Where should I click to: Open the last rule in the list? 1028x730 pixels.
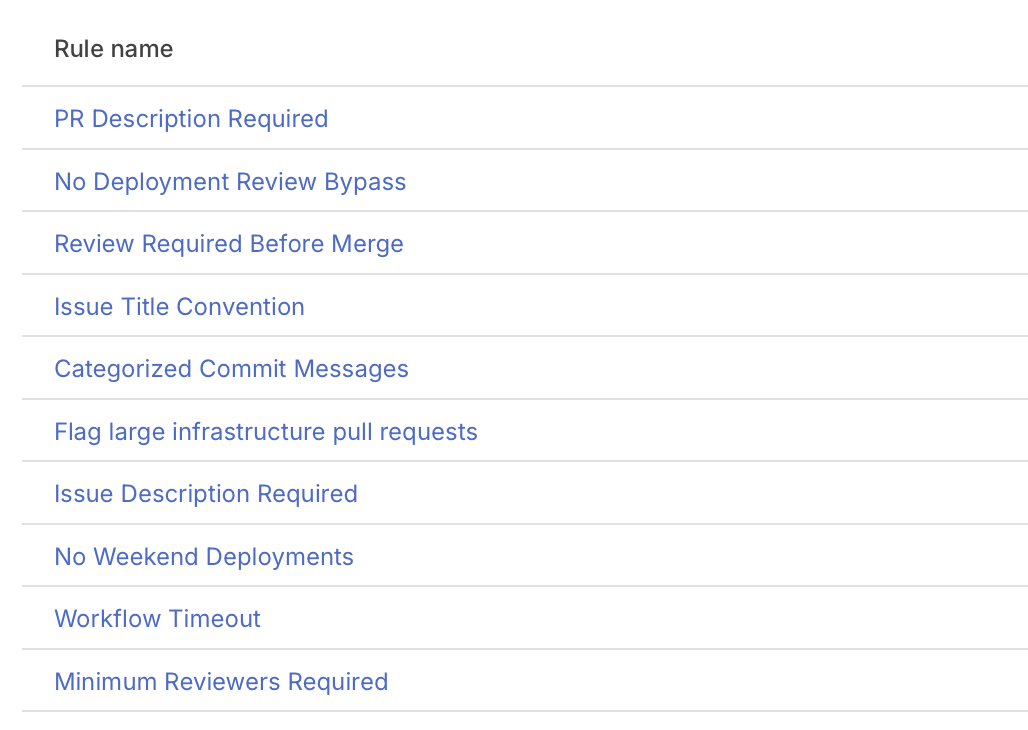click(221, 682)
